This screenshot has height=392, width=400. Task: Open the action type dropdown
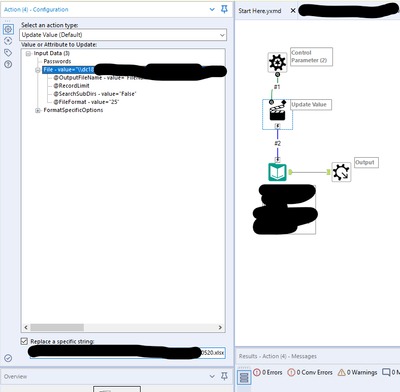coord(123,35)
